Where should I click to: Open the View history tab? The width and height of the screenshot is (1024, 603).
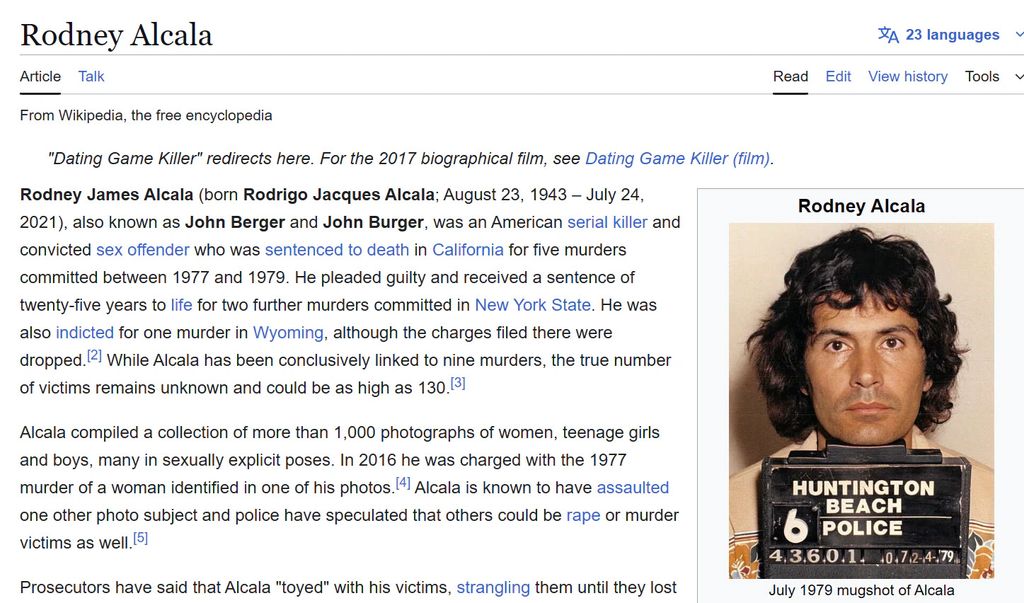907,76
